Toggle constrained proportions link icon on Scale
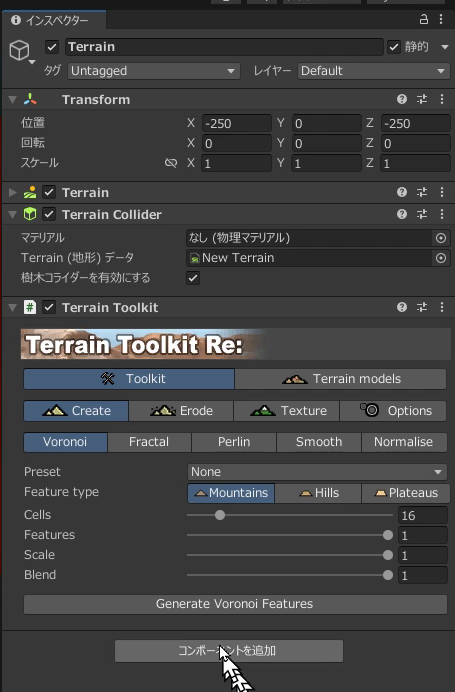The width and height of the screenshot is (455, 692). [171, 163]
